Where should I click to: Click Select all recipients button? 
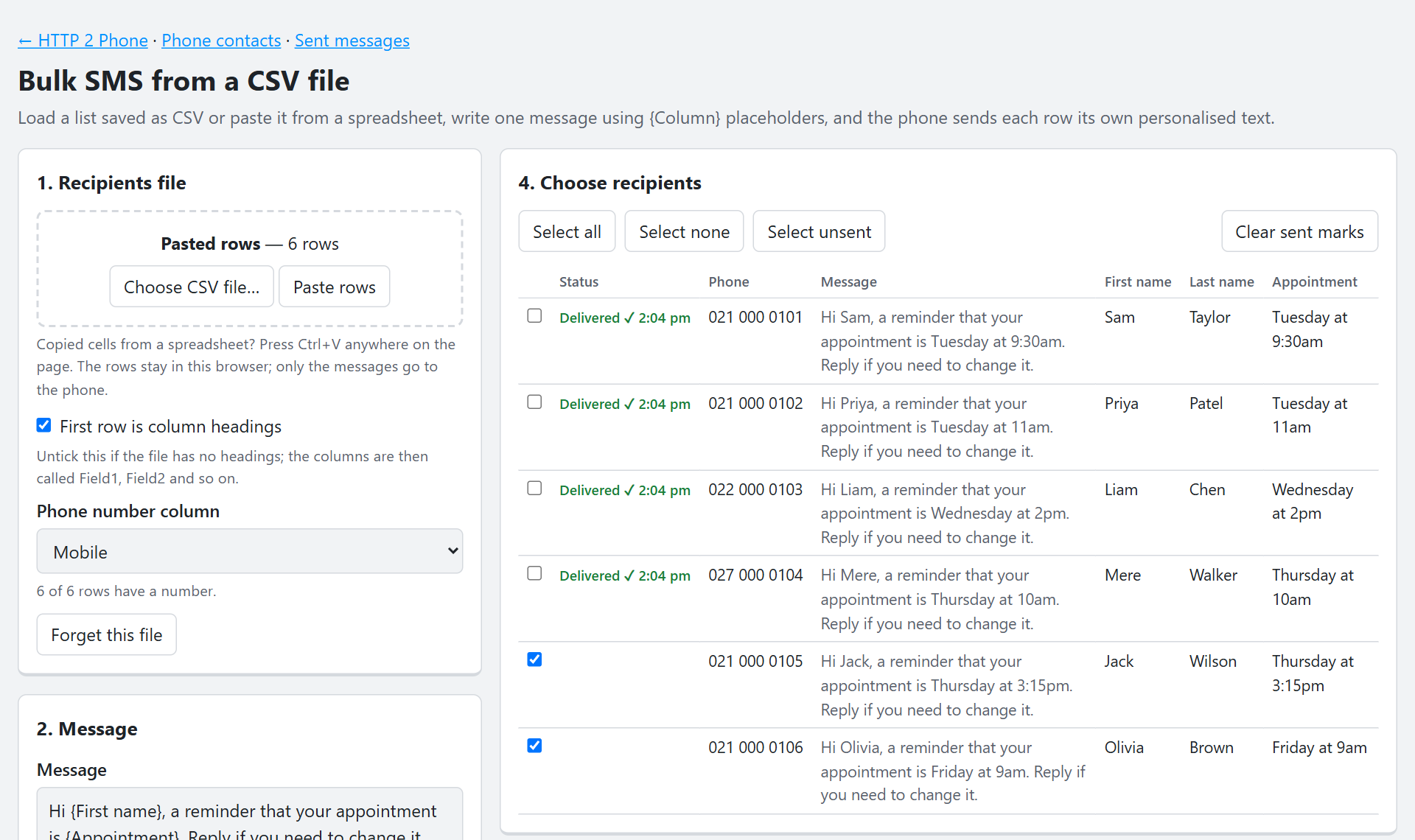[567, 231]
